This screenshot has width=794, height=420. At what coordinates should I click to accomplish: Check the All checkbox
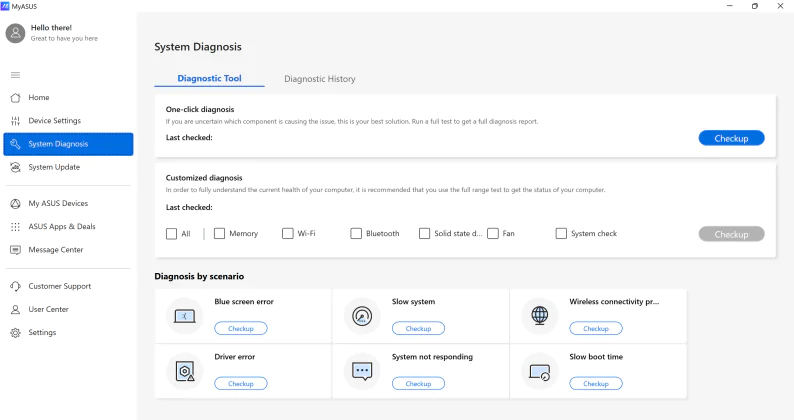[x=172, y=234]
